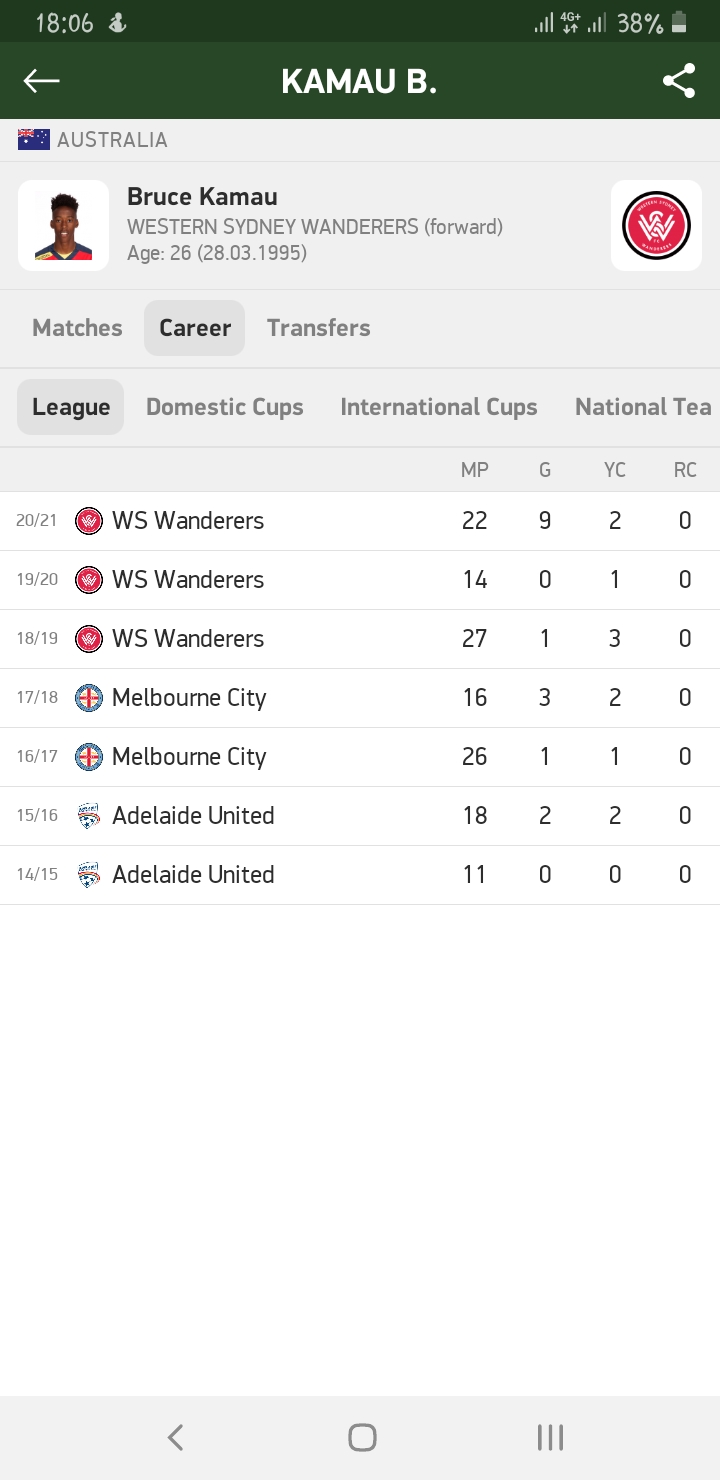Tap the share icon in header

679,81
